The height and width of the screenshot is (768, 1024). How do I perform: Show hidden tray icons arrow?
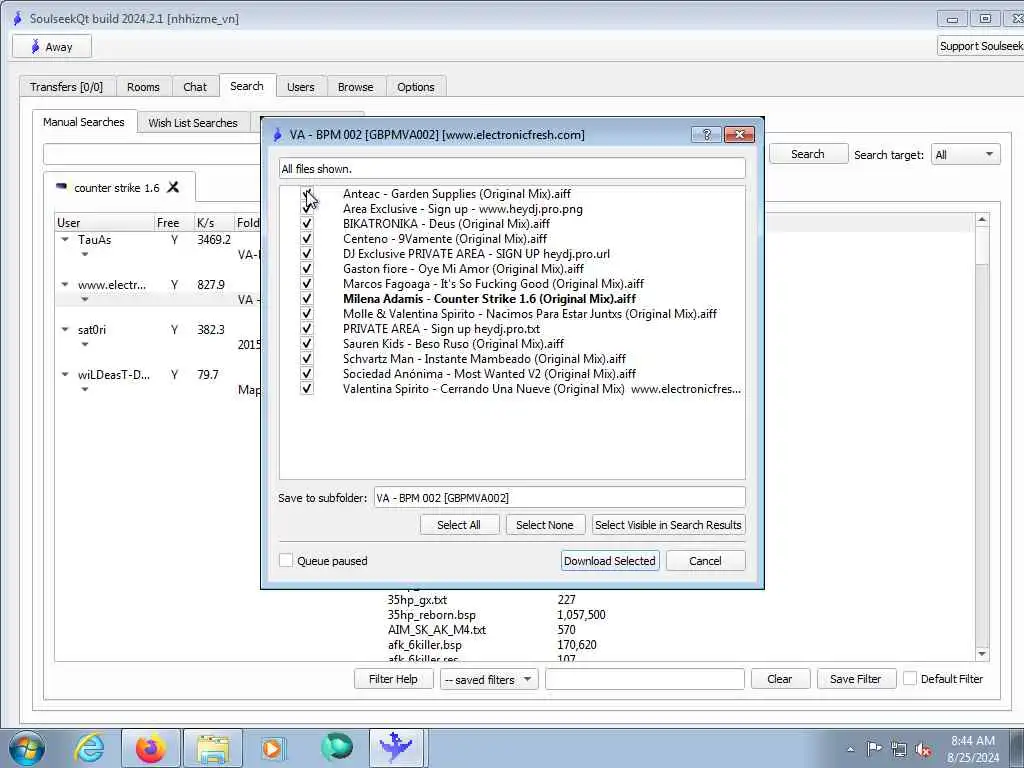click(x=850, y=749)
